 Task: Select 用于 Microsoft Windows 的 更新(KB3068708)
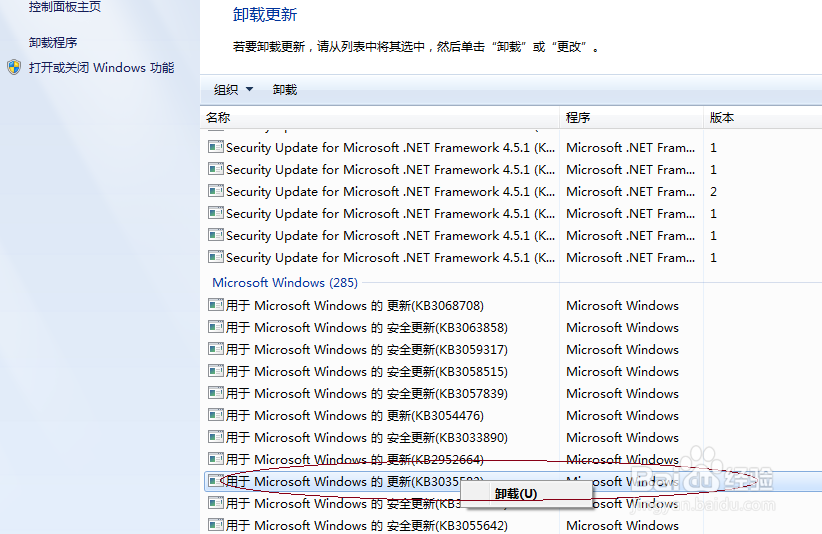click(354, 305)
